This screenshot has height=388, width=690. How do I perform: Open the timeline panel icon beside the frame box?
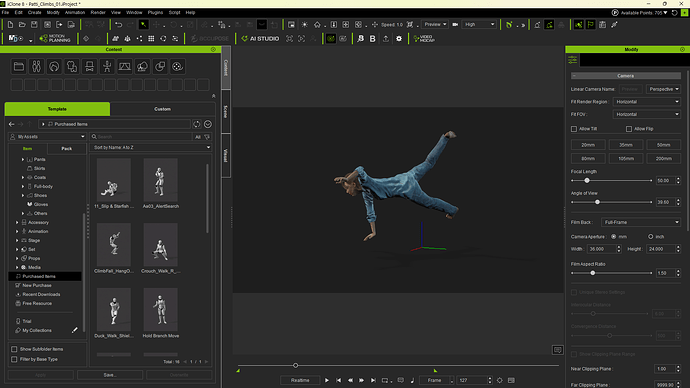click(x=511, y=380)
